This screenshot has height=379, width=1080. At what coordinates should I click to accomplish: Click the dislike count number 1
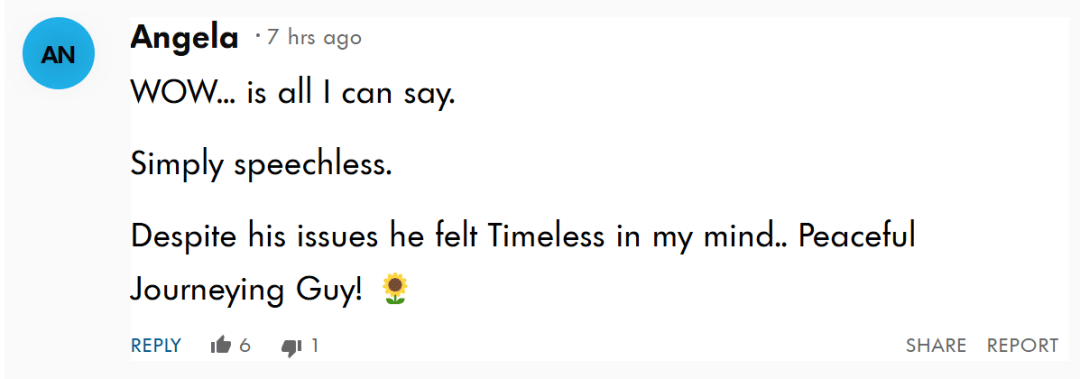(x=315, y=345)
